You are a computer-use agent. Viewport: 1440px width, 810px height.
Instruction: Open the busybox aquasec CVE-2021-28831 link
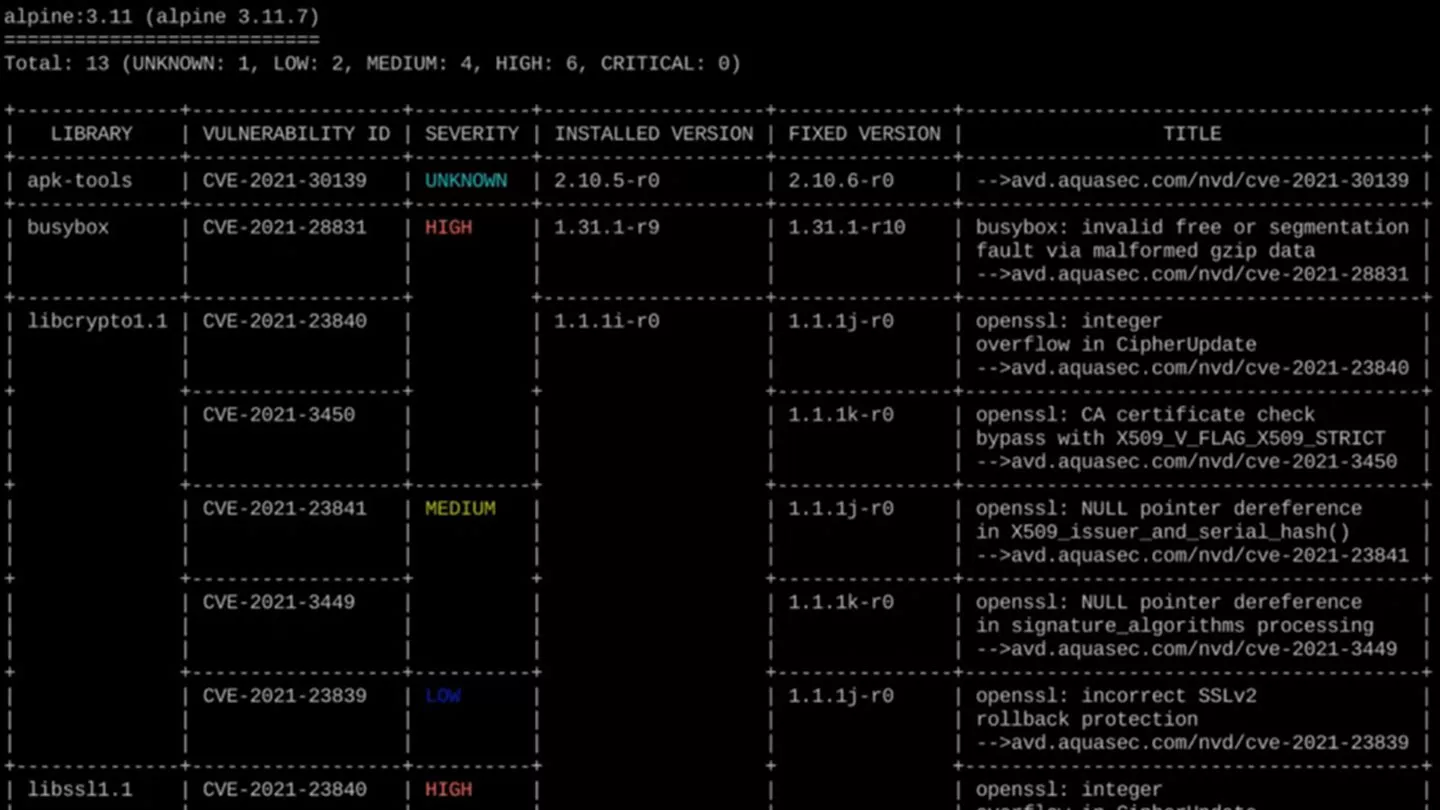(x=1192, y=274)
